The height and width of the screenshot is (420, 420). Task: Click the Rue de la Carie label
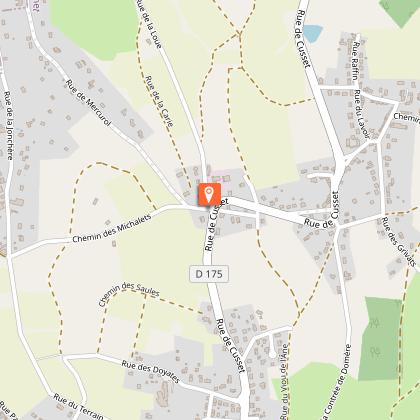[160, 101]
